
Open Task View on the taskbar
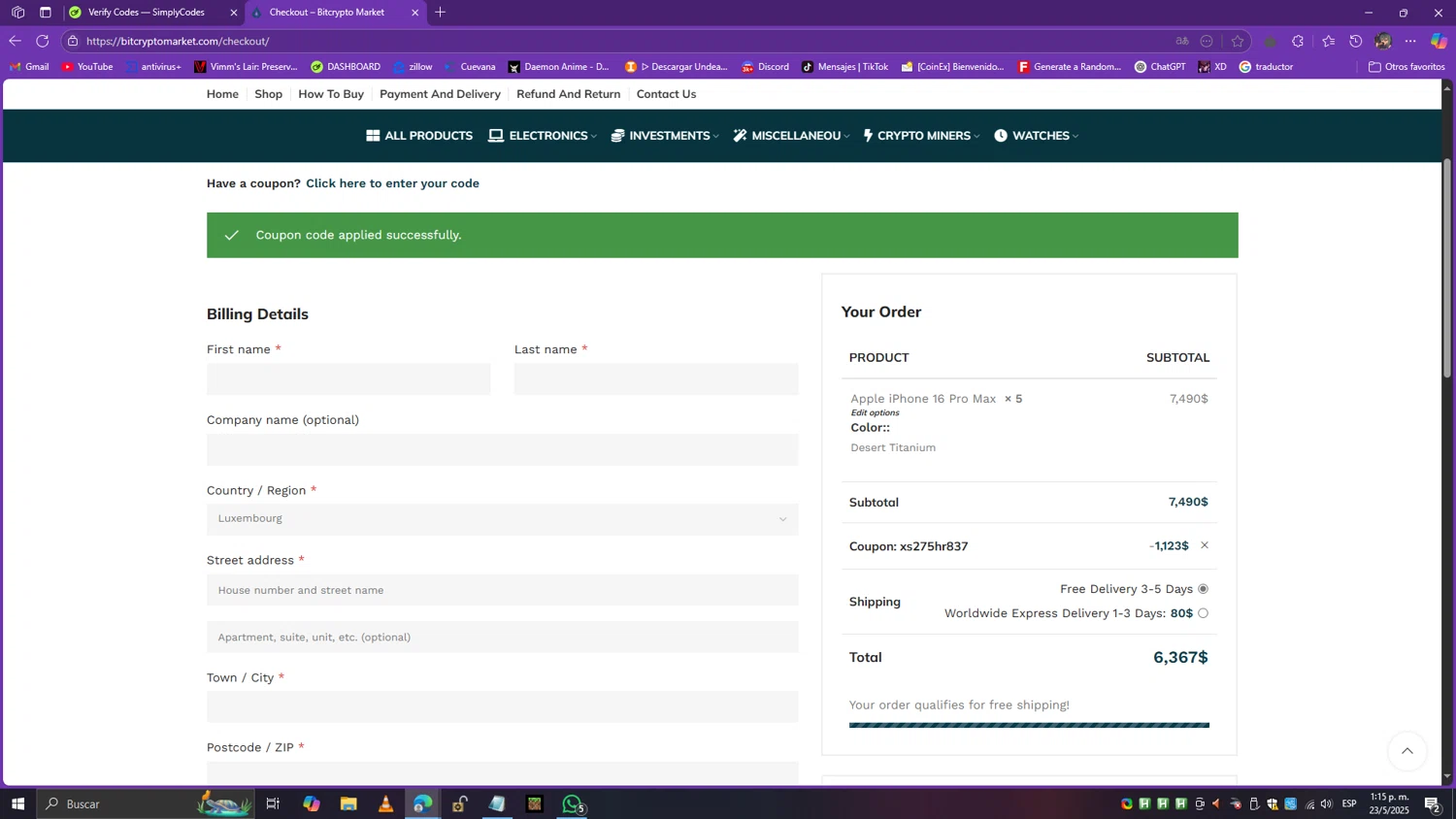click(x=273, y=803)
